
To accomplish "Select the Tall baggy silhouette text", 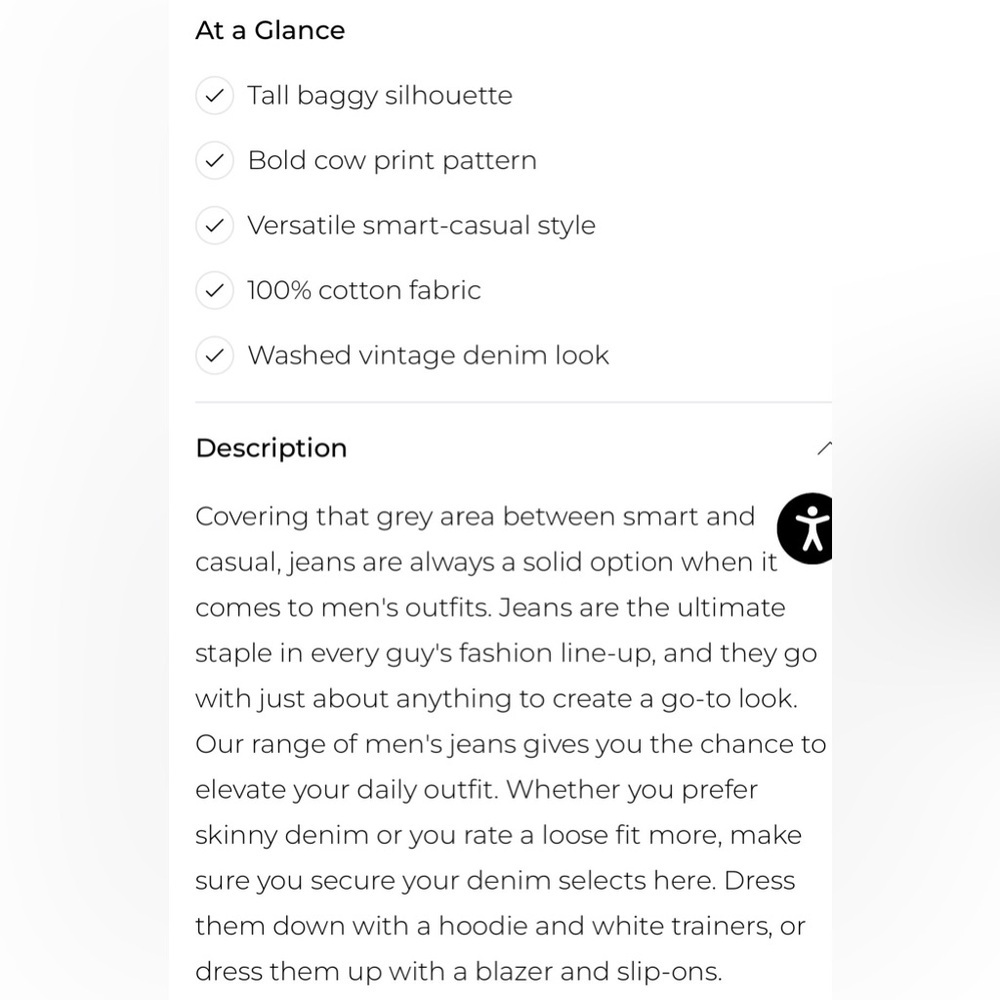I will 380,96.
